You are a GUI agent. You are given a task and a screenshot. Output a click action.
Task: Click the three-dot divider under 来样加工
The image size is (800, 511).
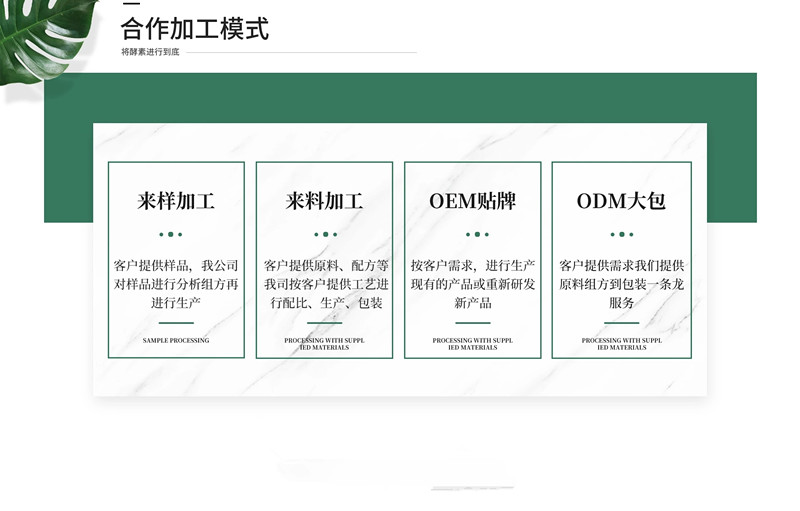click(176, 234)
